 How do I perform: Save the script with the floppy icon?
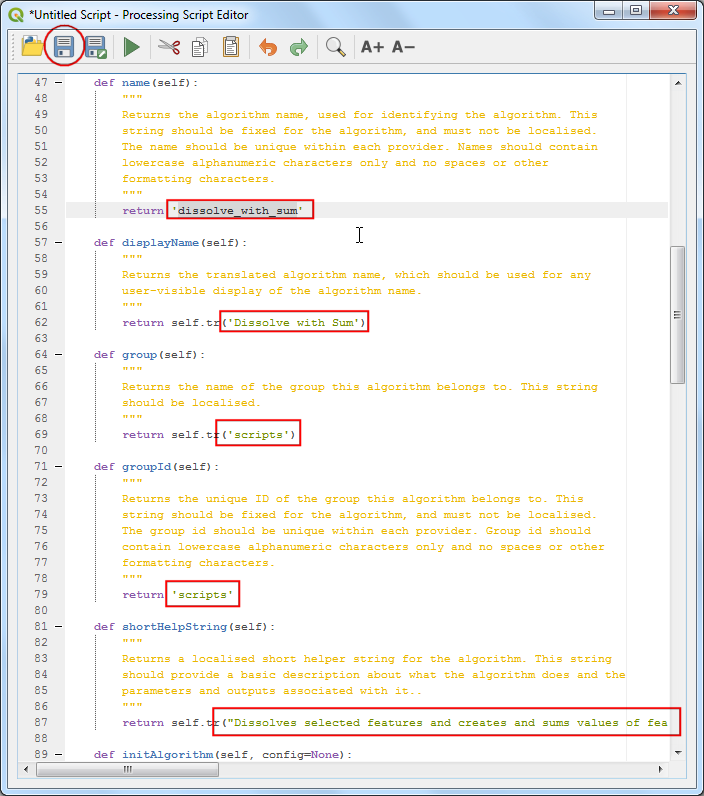click(64, 47)
